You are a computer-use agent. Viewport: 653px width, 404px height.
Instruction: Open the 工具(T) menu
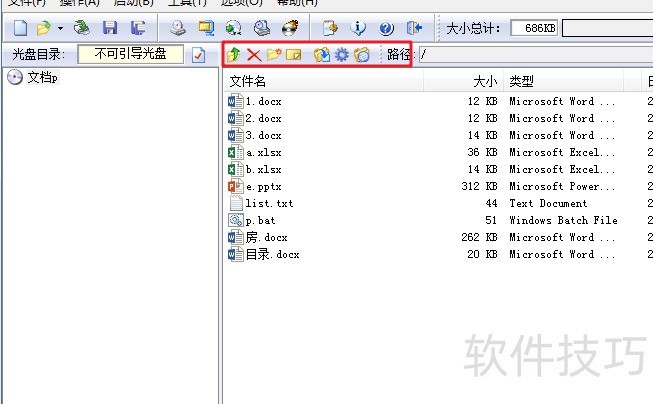click(187, 2)
